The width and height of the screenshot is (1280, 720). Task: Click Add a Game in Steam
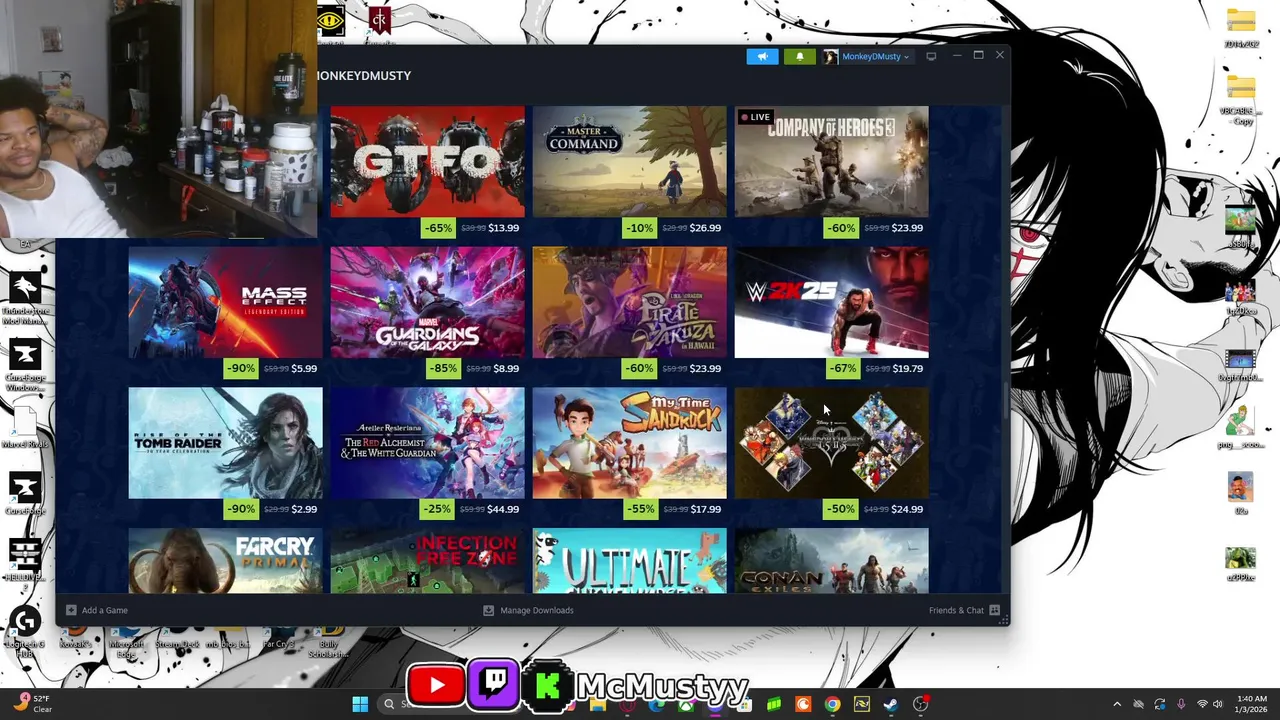click(97, 610)
